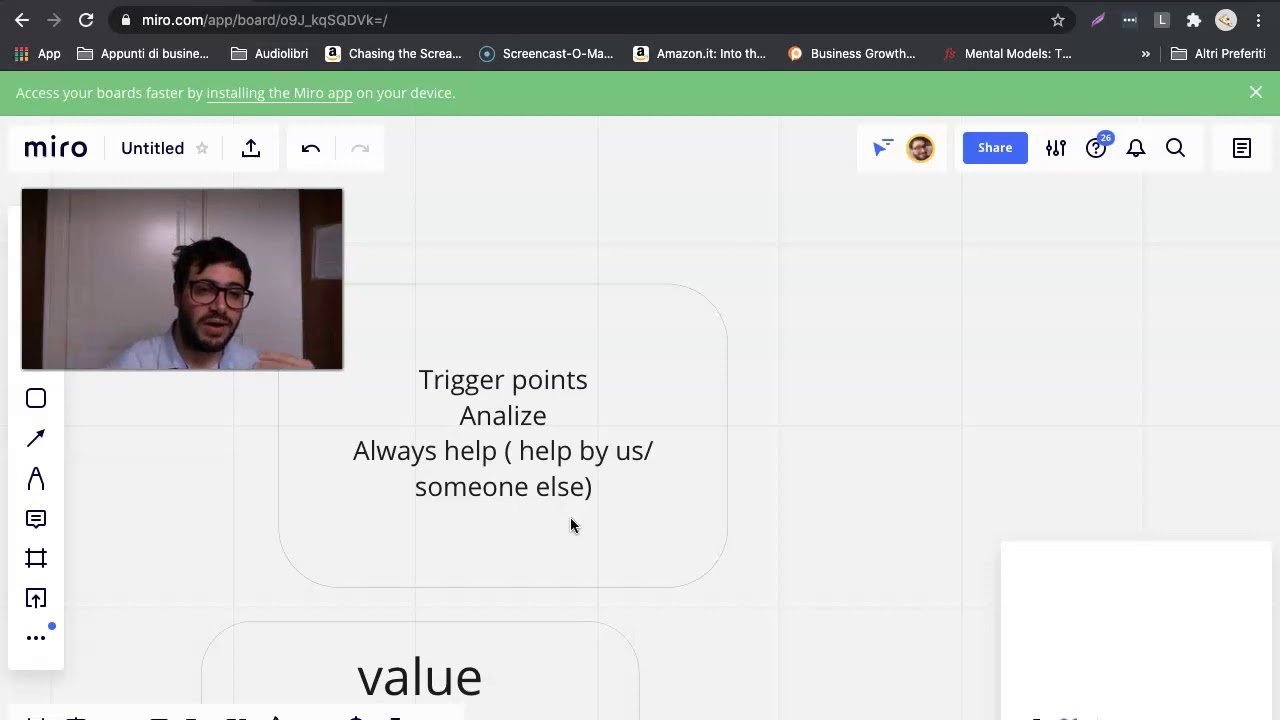This screenshot has height=720, width=1280.
Task: Click the webcam video thumbnail
Action: (182, 279)
